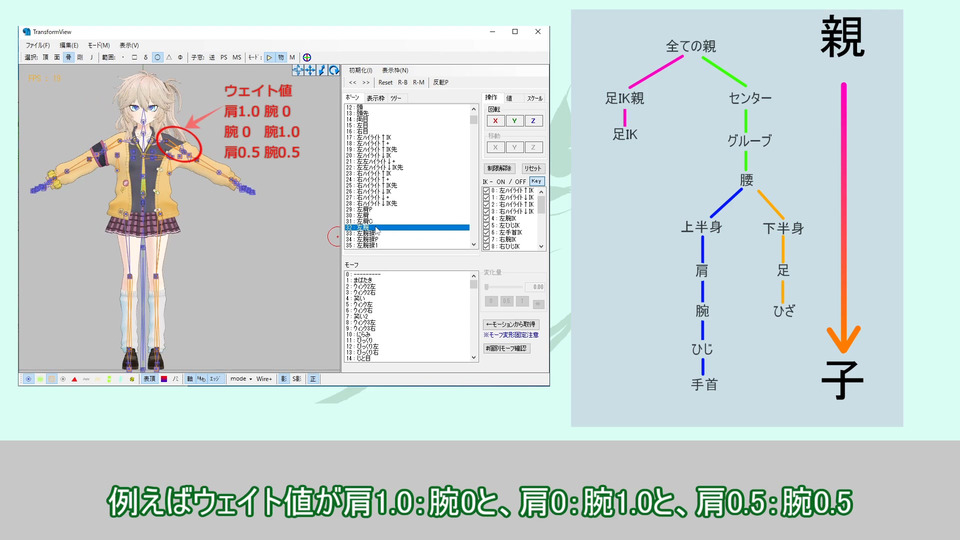The width and height of the screenshot is (960, 540).
Task: Click the R-M button
Action: point(419,82)
